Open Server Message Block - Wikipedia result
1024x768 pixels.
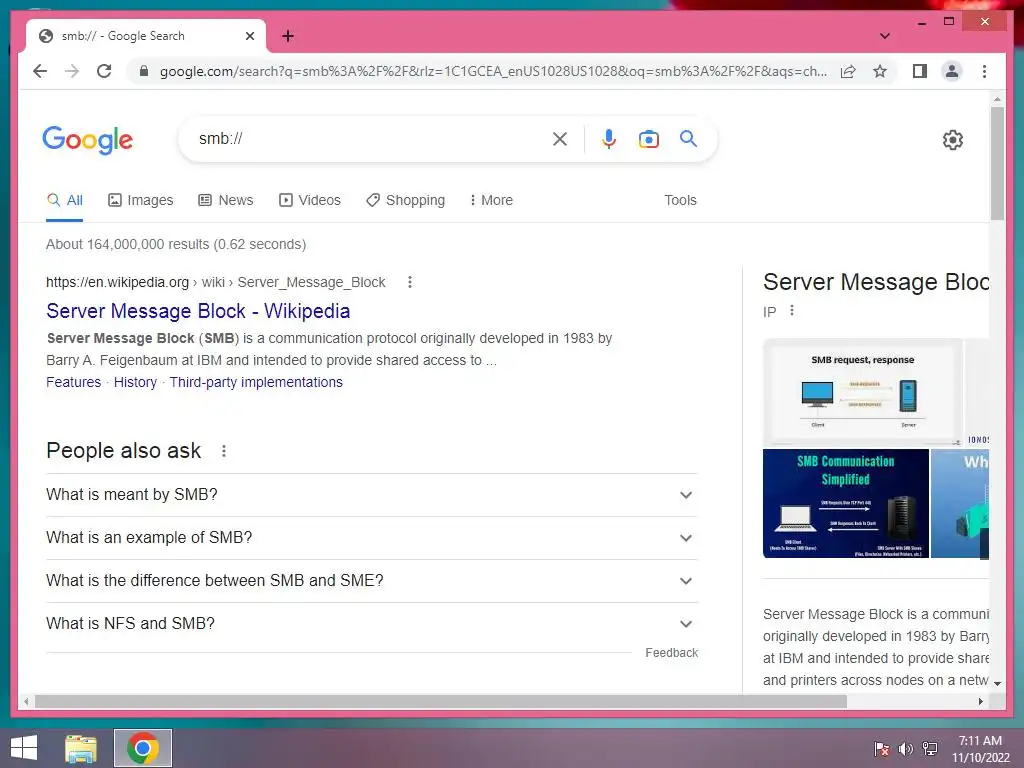(198, 311)
